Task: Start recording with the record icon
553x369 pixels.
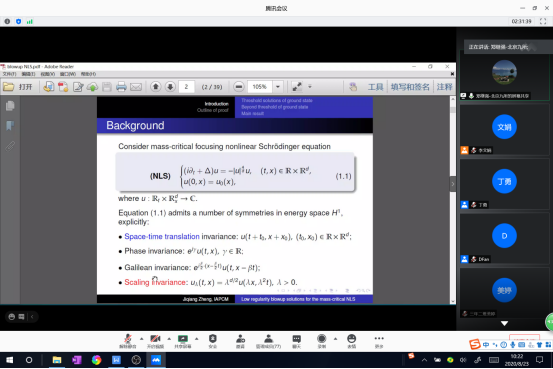Action: click(x=322, y=341)
